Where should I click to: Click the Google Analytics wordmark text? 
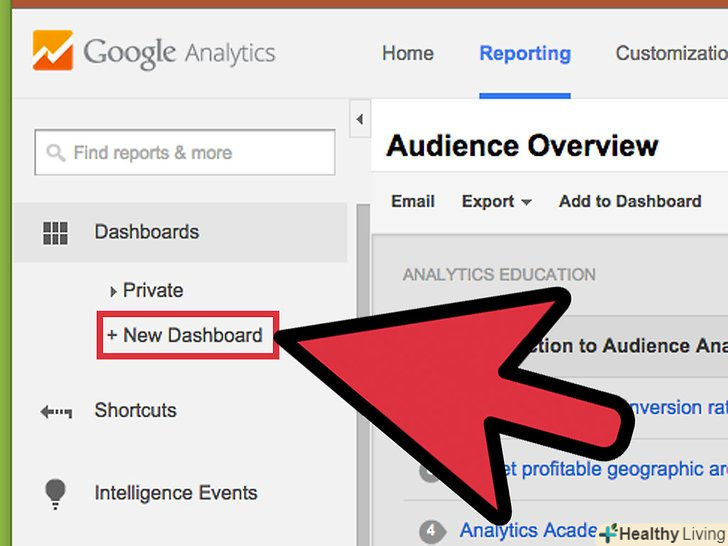pyautogui.click(x=179, y=53)
